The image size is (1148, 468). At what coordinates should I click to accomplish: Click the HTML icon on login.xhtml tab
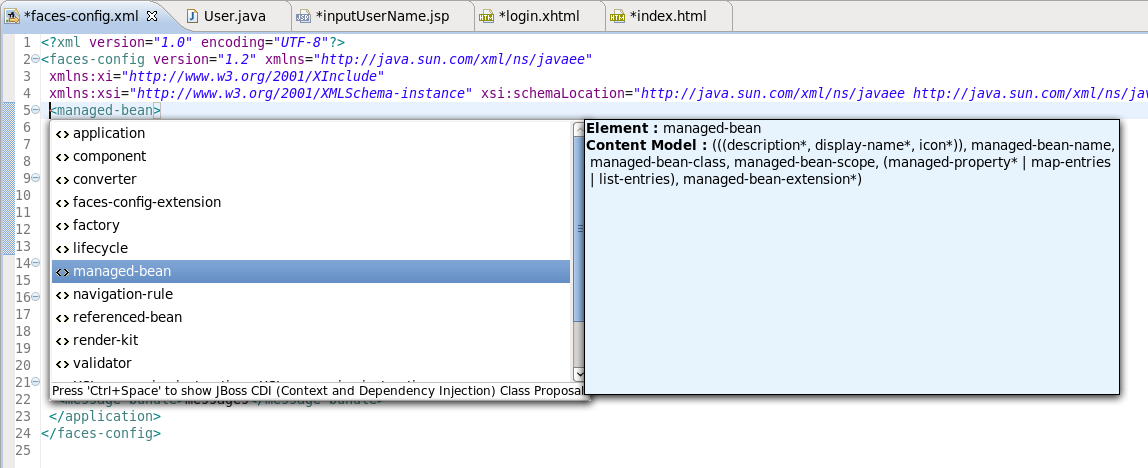tap(486, 16)
